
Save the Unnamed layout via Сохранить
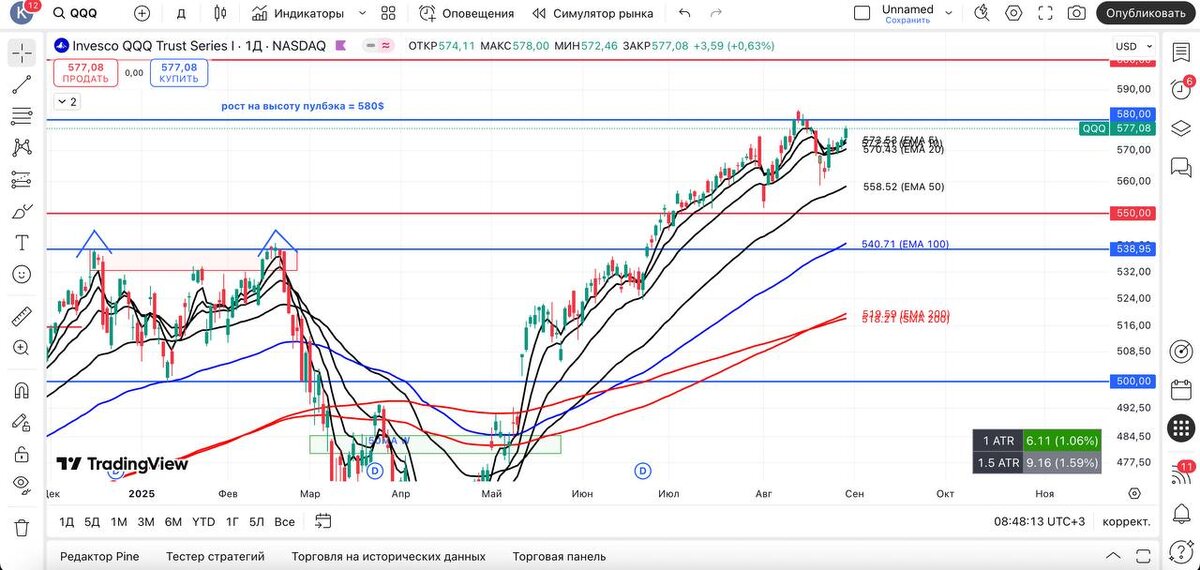click(x=908, y=20)
